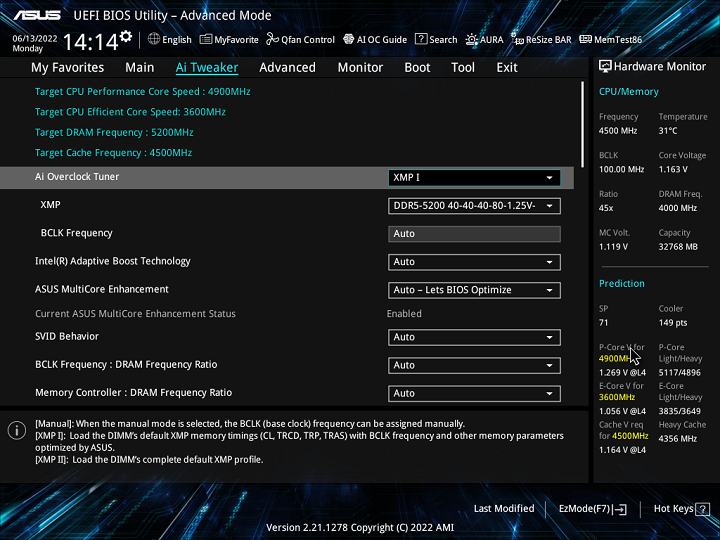Image resolution: width=720 pixels, height=540 pixels.
Task: Click the BCLK Frequency input field
Action: 474,234
